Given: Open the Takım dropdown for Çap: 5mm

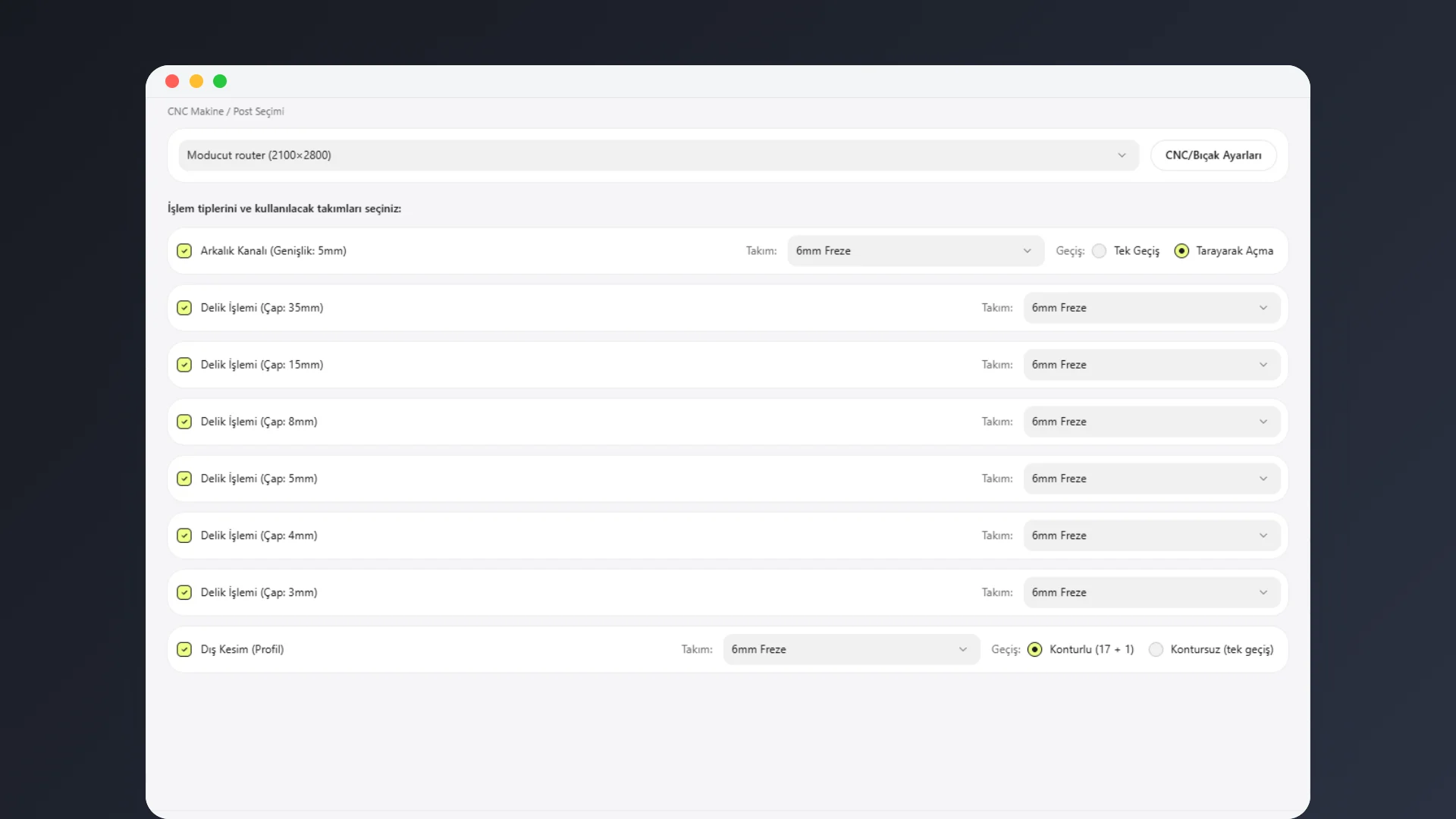Looking at the screenshot, I should (x=1152, y=479).
